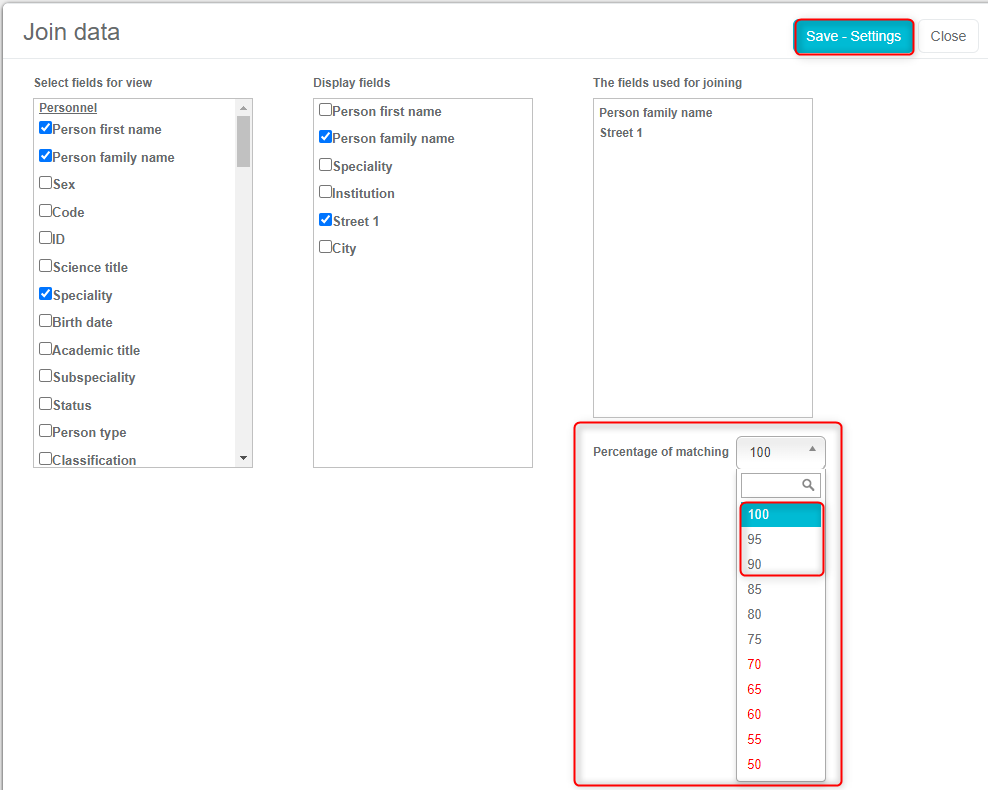Image resolution: width=988 pixels, height=790 pixels.
Task: Focus the percentage search input box
Action: click(772, 485)
